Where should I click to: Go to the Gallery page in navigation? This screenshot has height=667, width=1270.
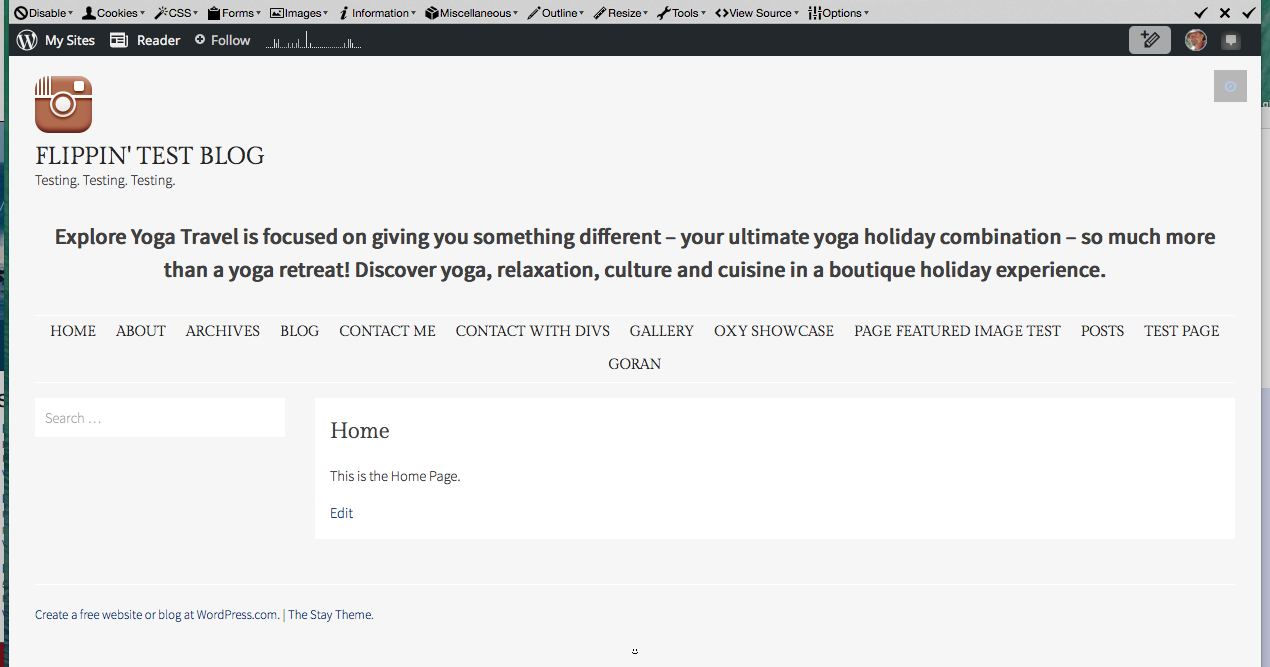pyautogui.click(x=661, y=331)
